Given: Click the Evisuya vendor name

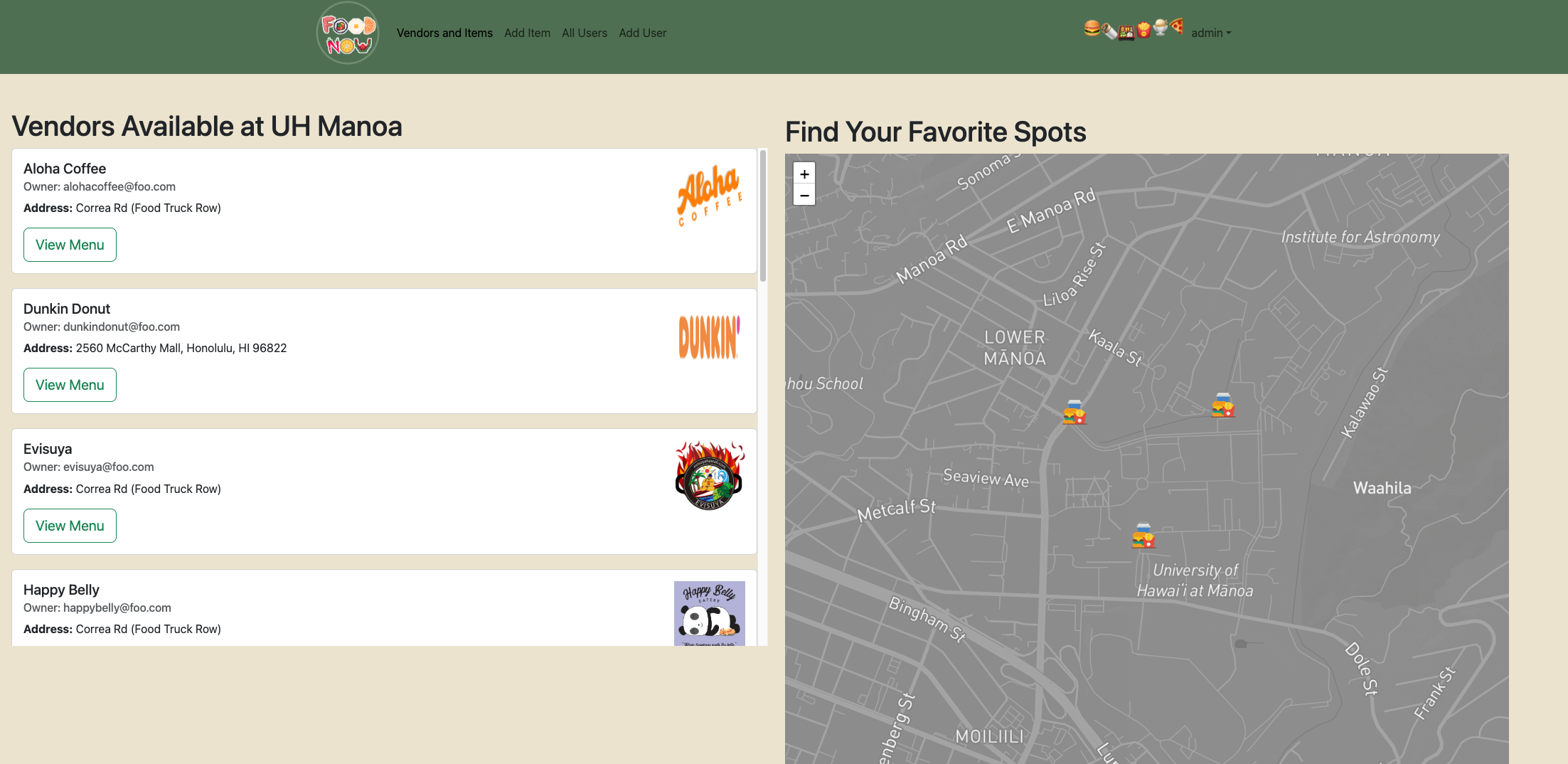Looking at the screenshot, I should click(48, 449).
